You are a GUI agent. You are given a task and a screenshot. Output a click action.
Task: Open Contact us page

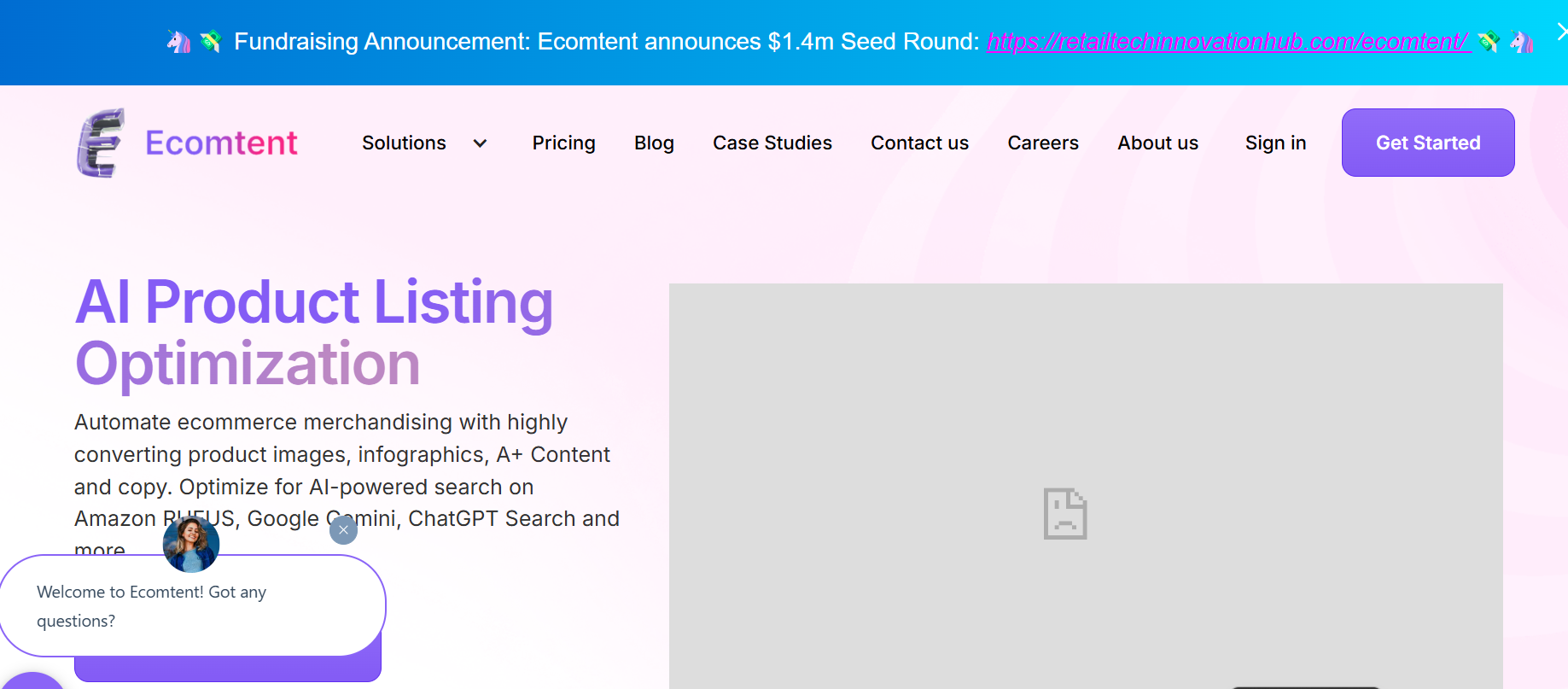click(x=919, y=143)
